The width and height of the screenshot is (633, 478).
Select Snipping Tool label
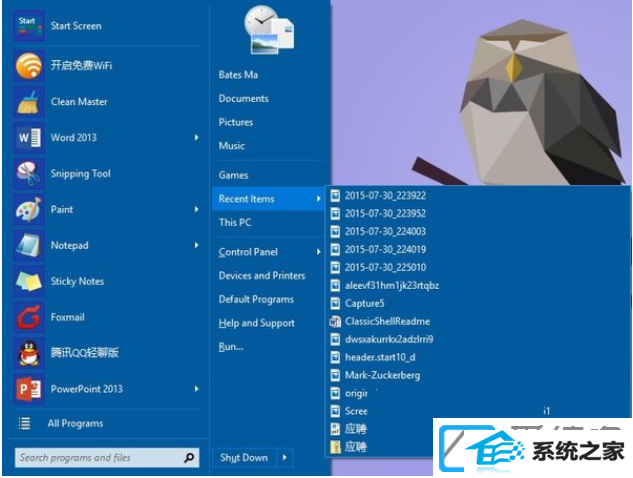pyautogui.click(x=80, y=174)
